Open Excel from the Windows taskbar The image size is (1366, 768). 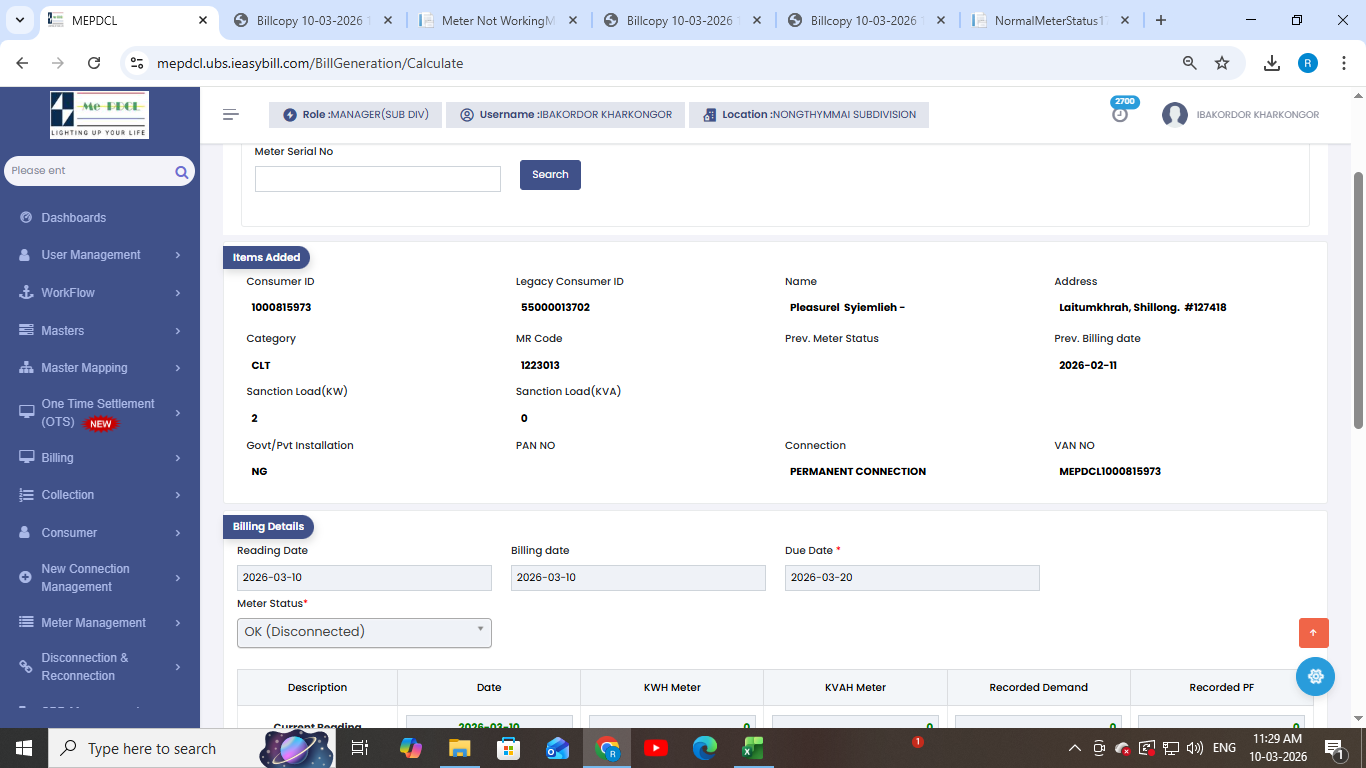pyautogui.click(x=753, y=748)
